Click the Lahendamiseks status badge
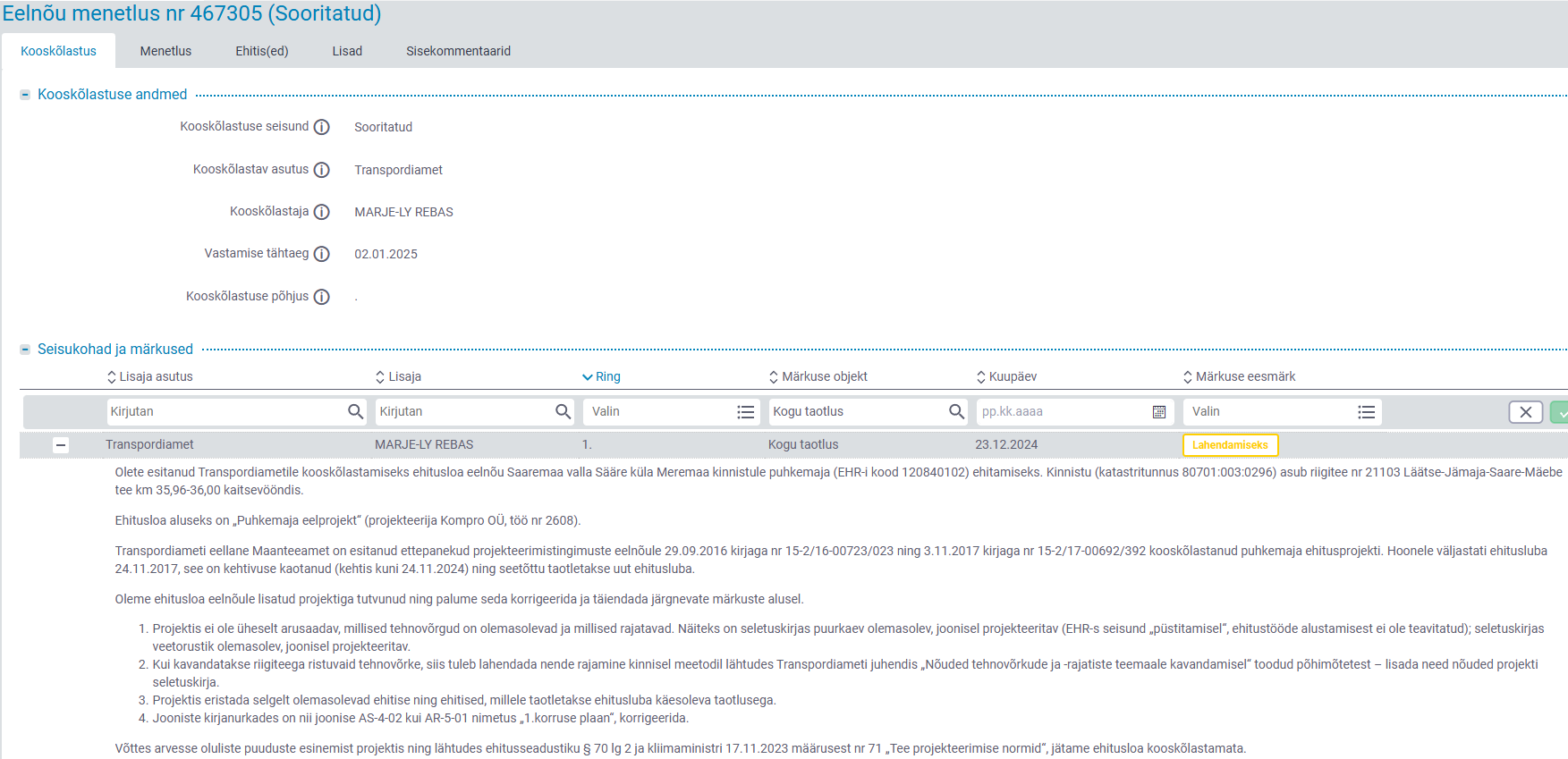 pos(1230,445)
